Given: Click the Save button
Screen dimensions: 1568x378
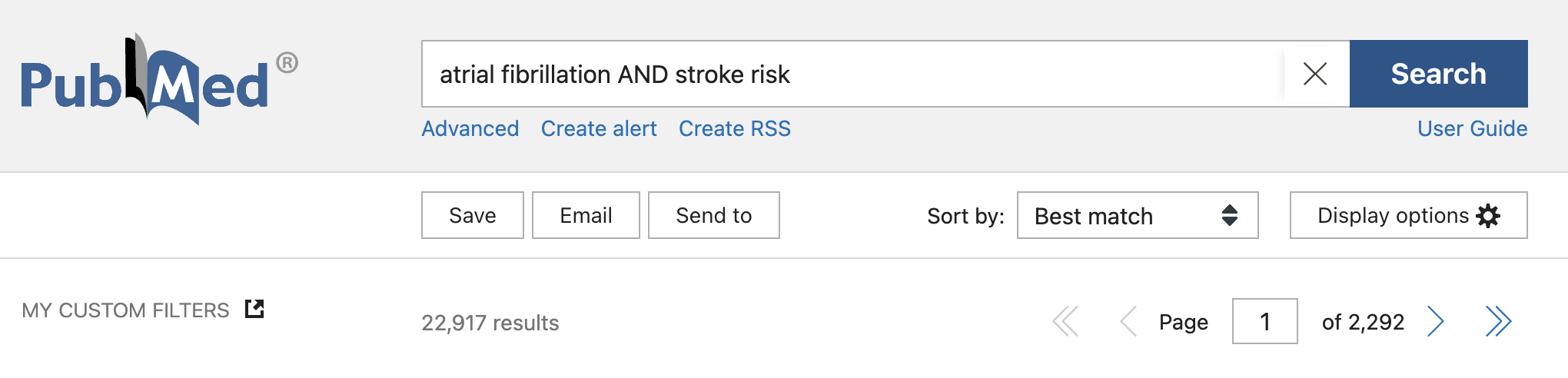Looking at the screenshot, I should click(472, 215).
